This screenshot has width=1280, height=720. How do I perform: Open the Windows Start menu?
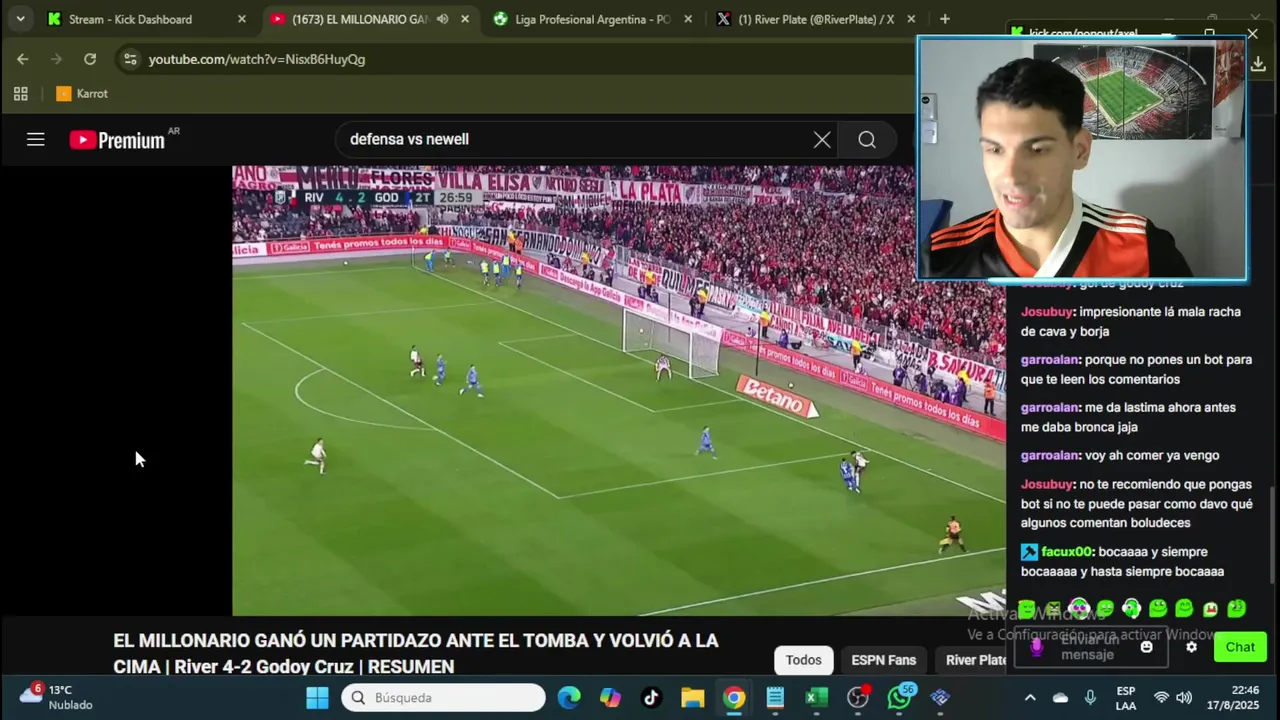(317, 698)
